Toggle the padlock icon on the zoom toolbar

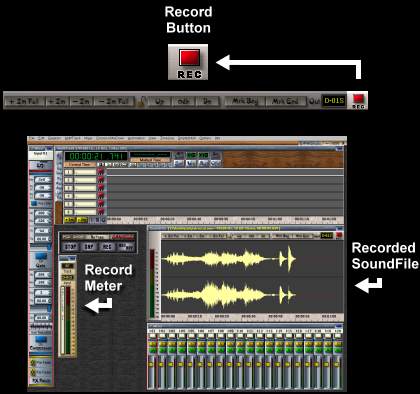[141, 101]
